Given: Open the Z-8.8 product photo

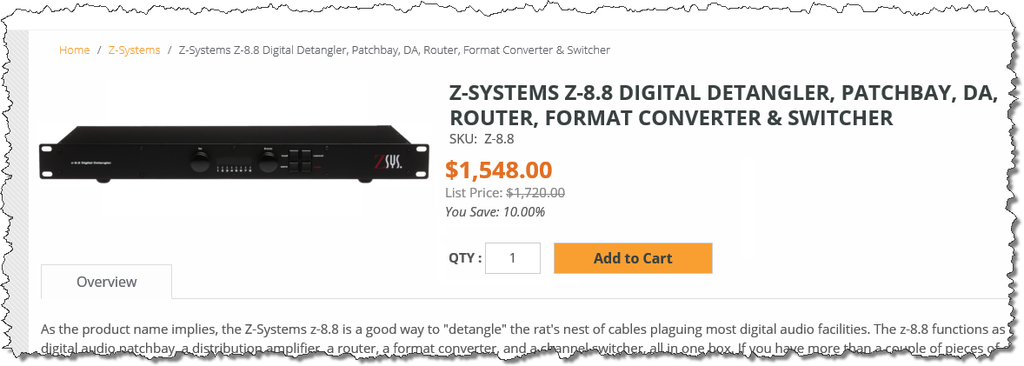Looking at the screenshot, I should coord(235,156).
